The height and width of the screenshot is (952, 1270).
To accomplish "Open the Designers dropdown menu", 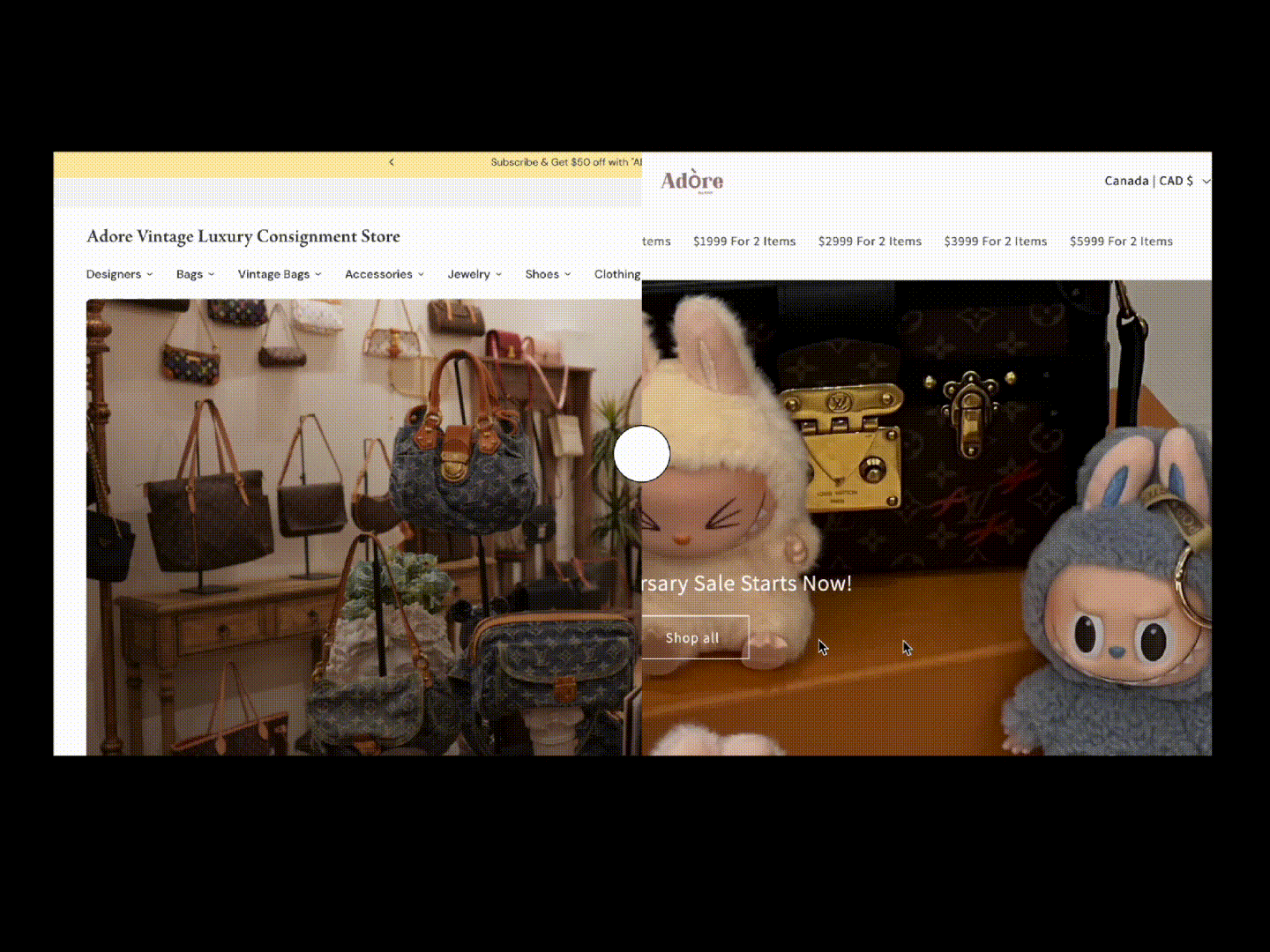I will [x=119, y=274].
